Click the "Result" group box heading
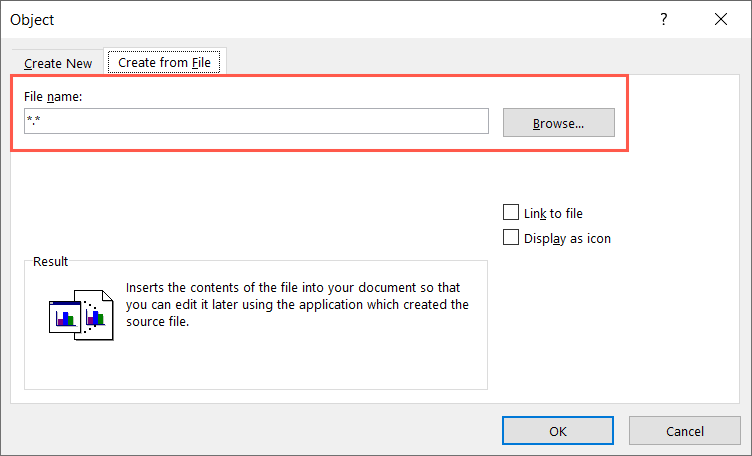The height and width of the screenshot is (456, 752). pyautogui.click(x=50, y=262)
